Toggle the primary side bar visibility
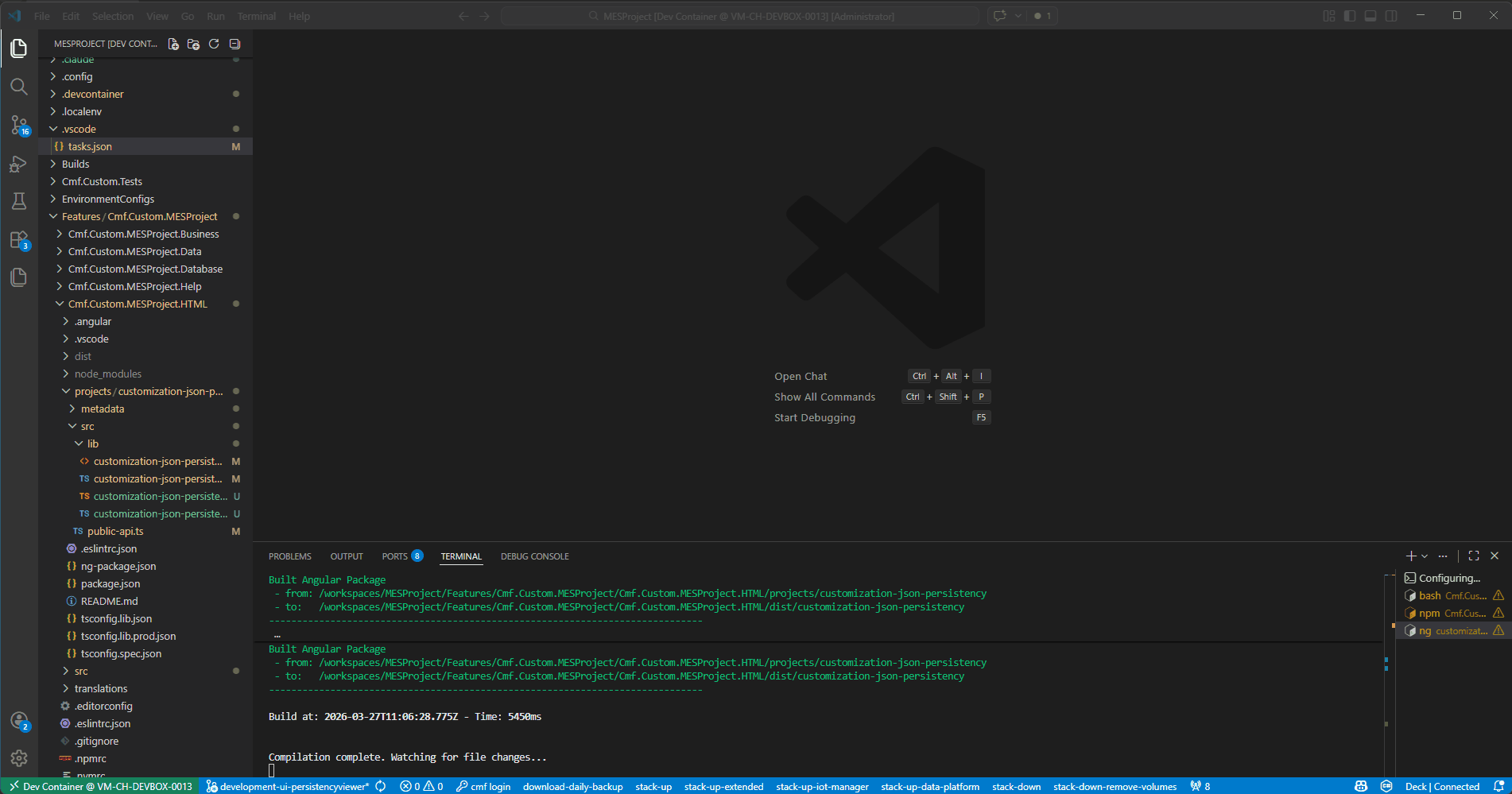The width and height of the screenshot is (1512, 794). click(1350, 16)
